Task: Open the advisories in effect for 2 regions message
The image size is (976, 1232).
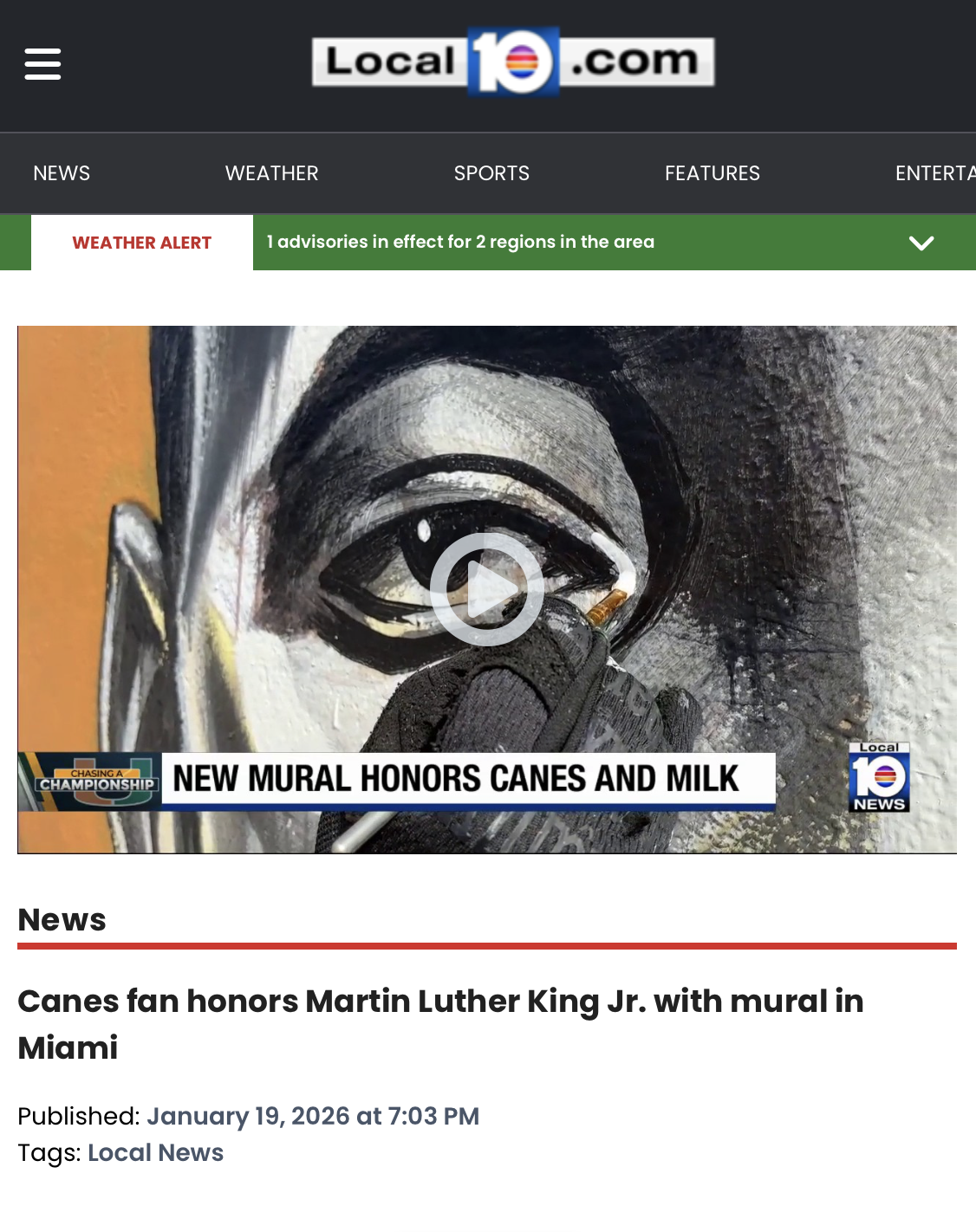Action: (x=460, y=242)
